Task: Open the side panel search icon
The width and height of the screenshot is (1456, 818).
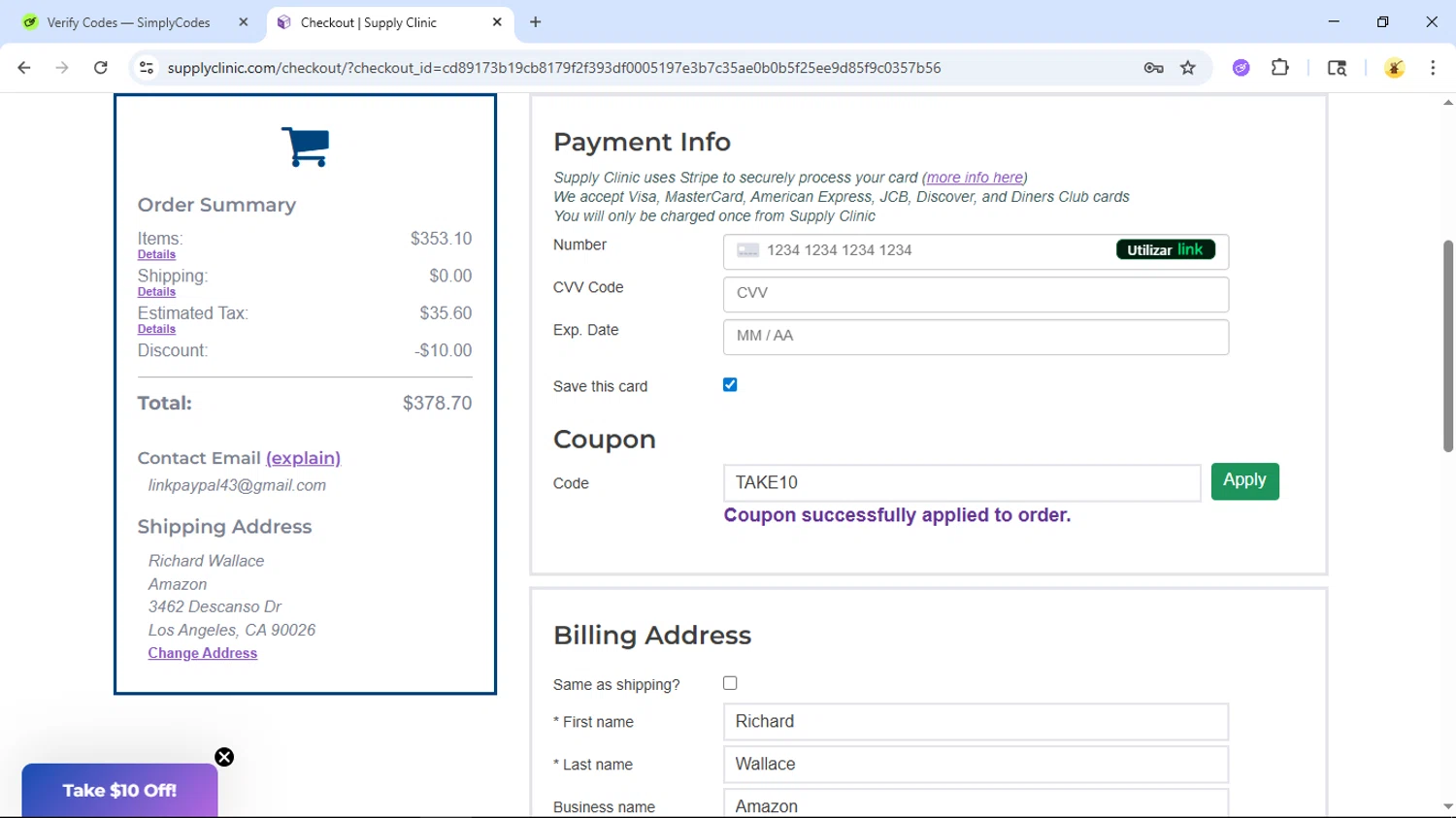Action: pyautogui.click(x=1337, y=68)
